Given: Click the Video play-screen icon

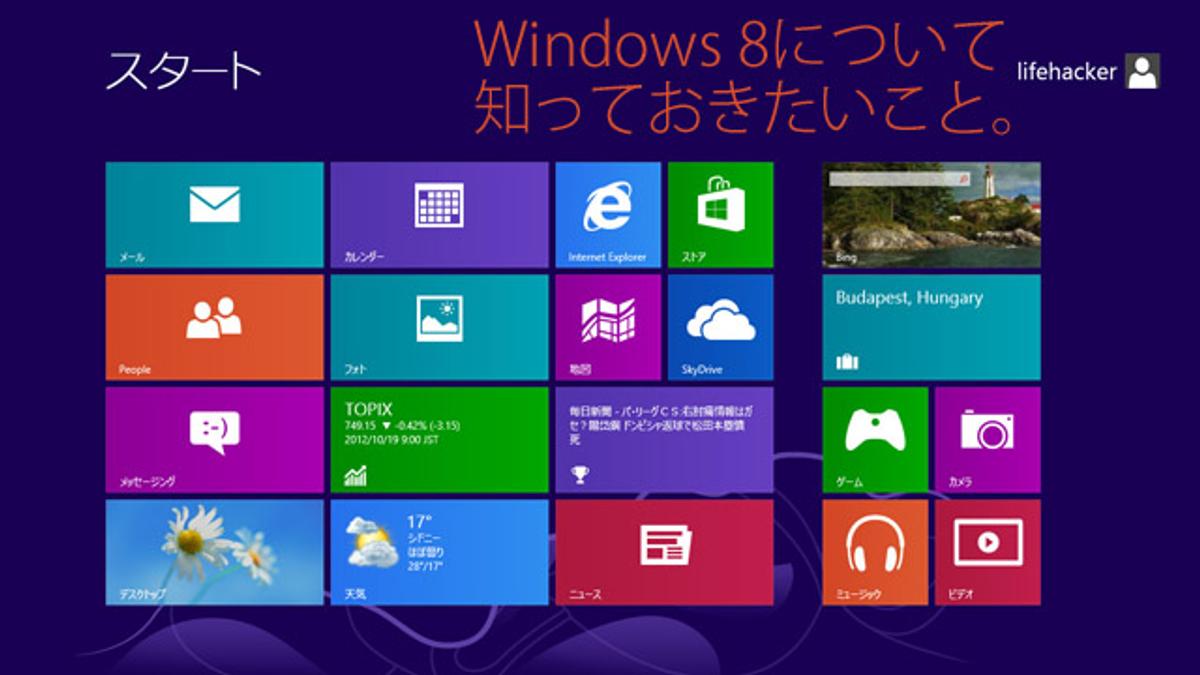Looking at the screenshot, I should (987, 542).
